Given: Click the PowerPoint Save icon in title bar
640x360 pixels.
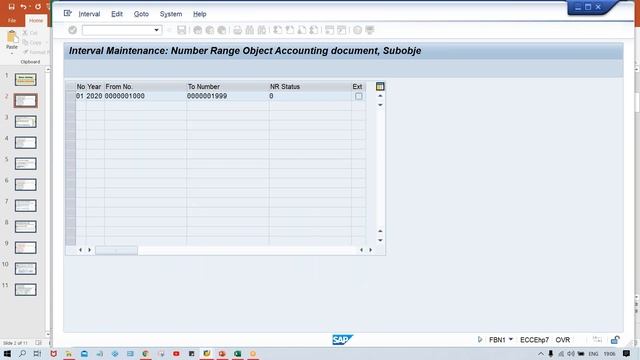Looking at the screenshot, I should (11, 7).
